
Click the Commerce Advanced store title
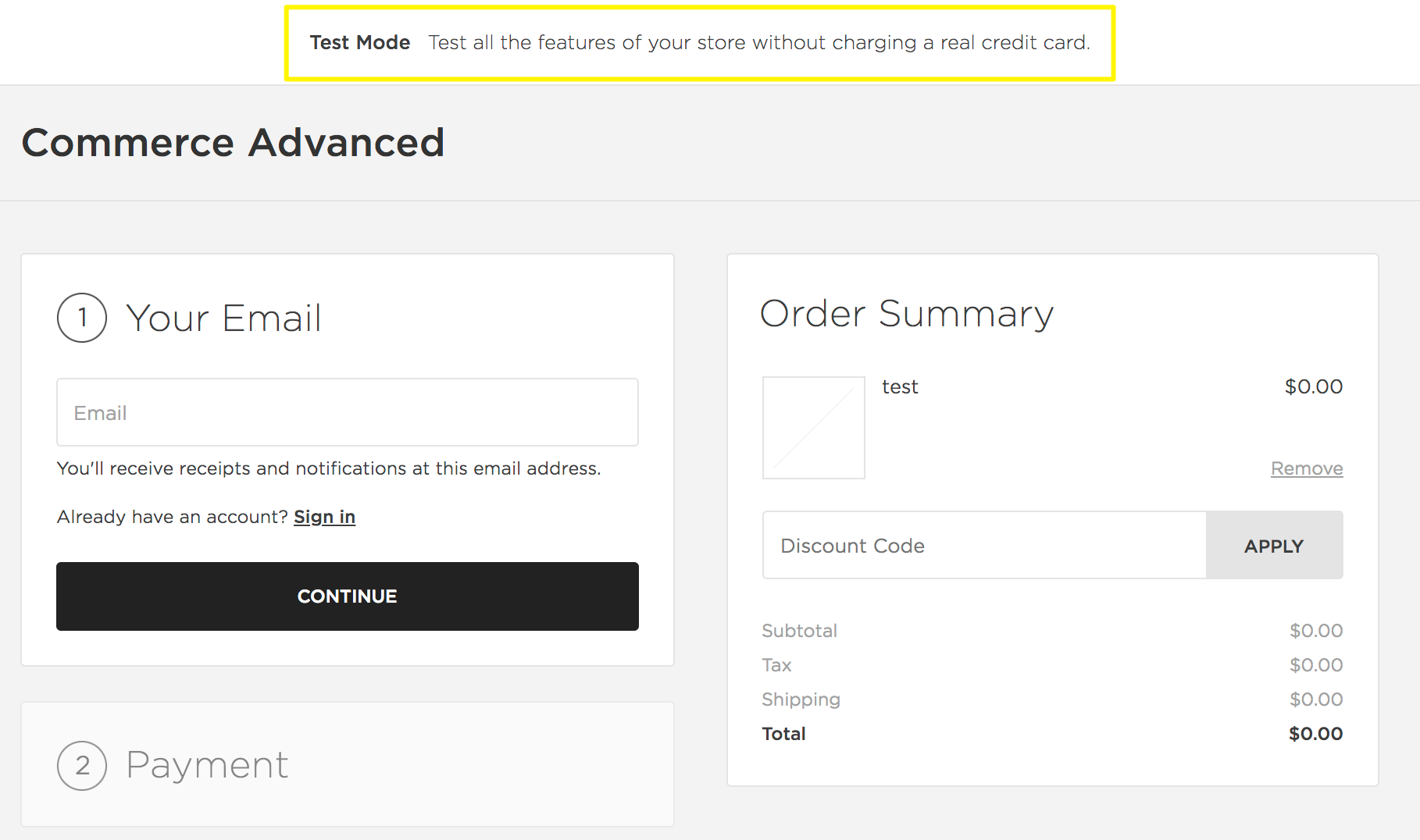234,142
